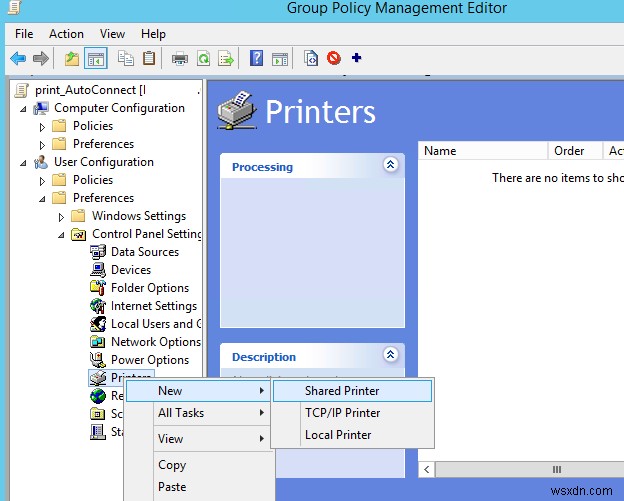The image size is (624, 501).
Task: Choose Local Printer from submenu
Action: tap(353, 435)
